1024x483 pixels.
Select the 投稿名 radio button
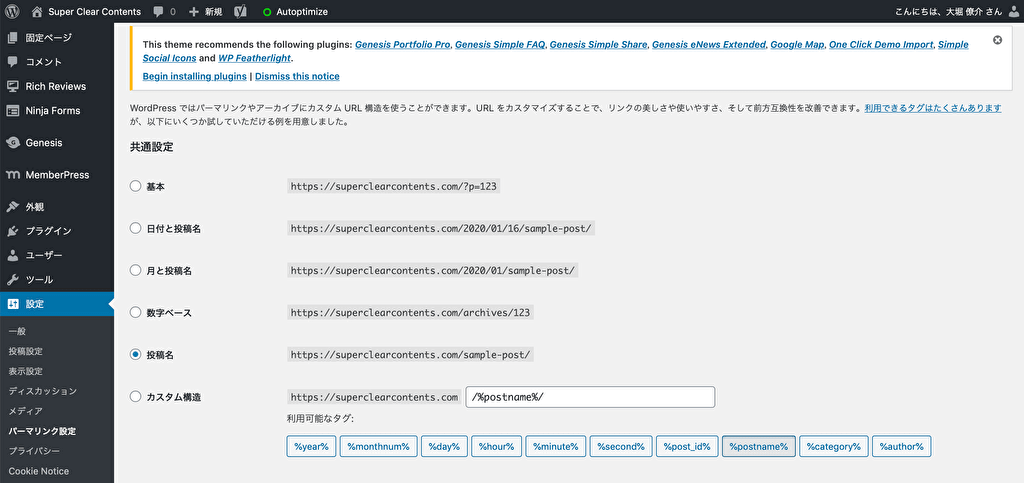(x=135, y=354)
